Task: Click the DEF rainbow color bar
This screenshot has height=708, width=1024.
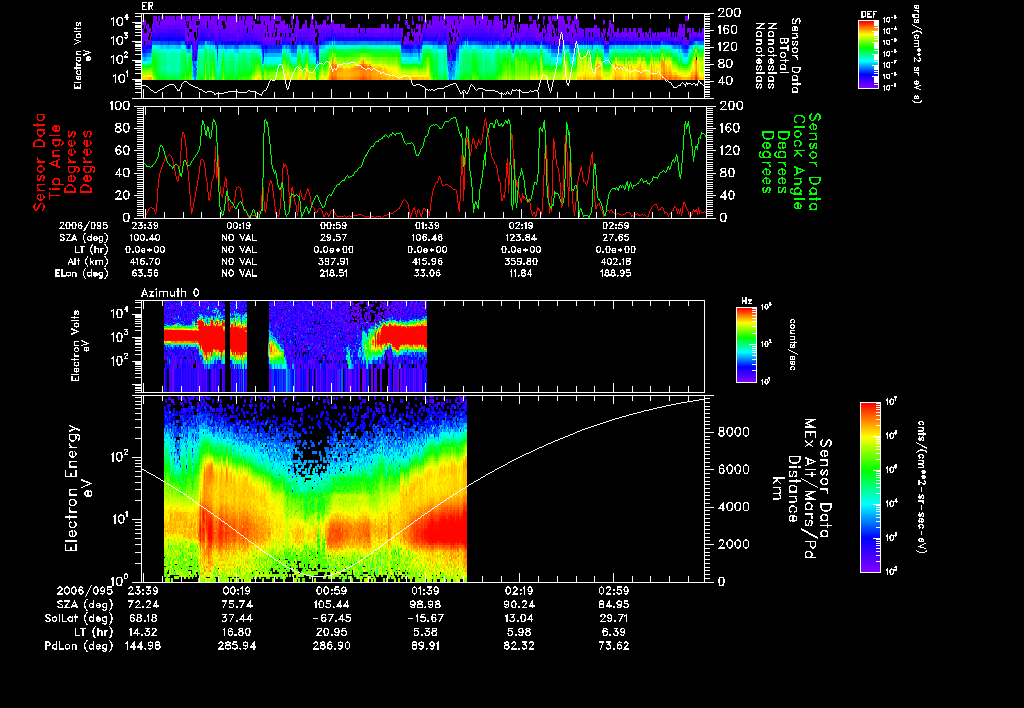Action: click(868, 54)
